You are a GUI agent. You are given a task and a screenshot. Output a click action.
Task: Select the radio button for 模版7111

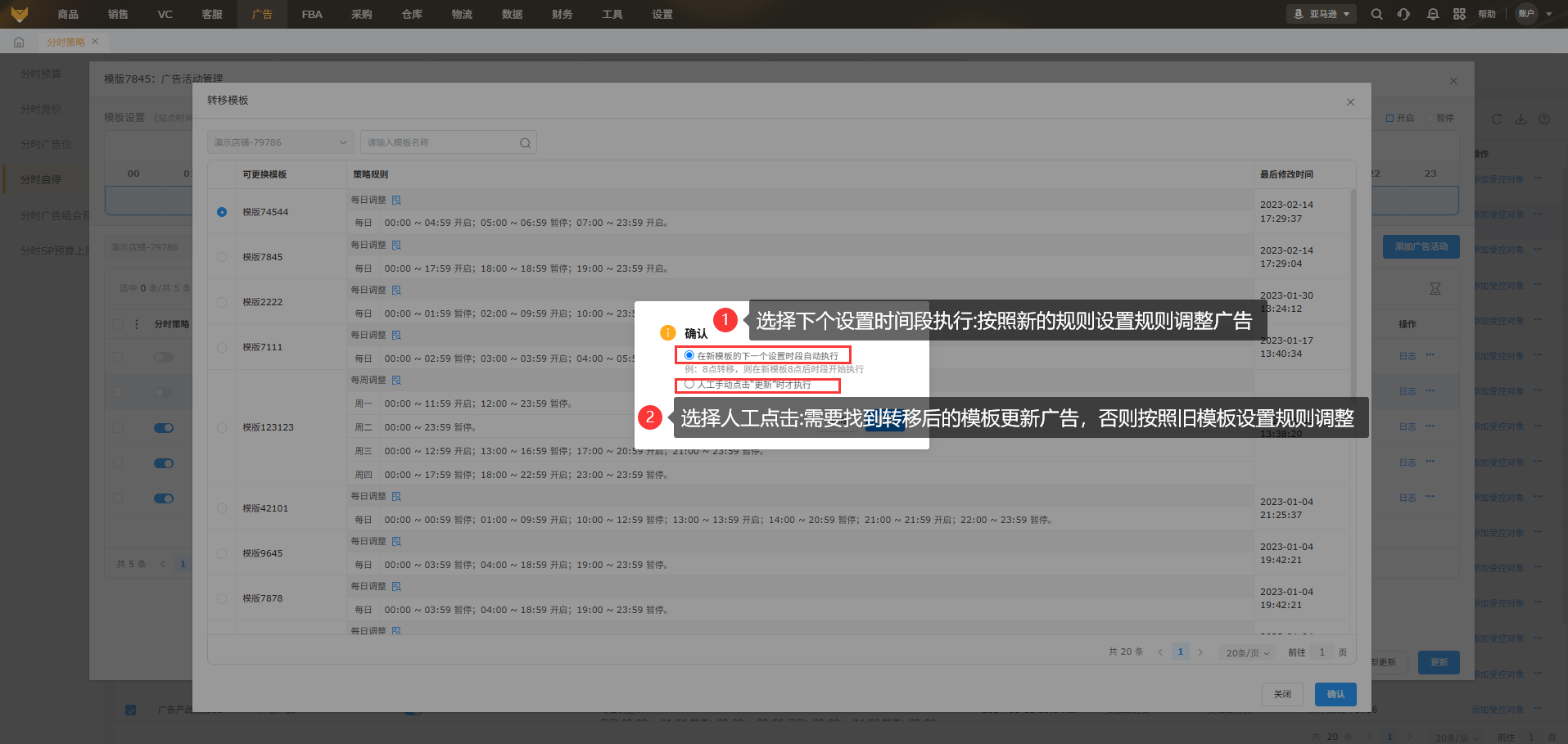pyautogui.click(x=222, y=347)
